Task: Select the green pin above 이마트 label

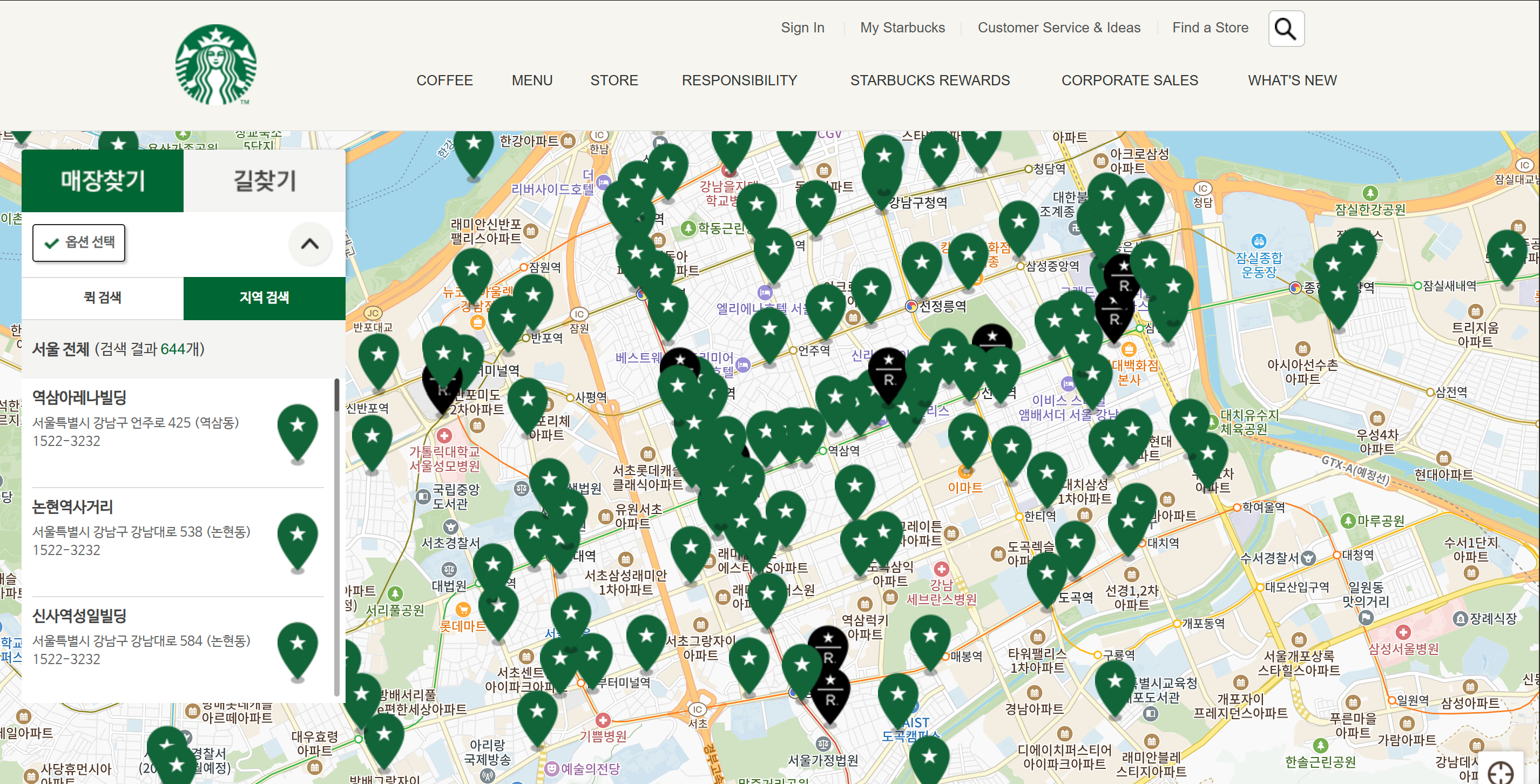Action: 969,441
